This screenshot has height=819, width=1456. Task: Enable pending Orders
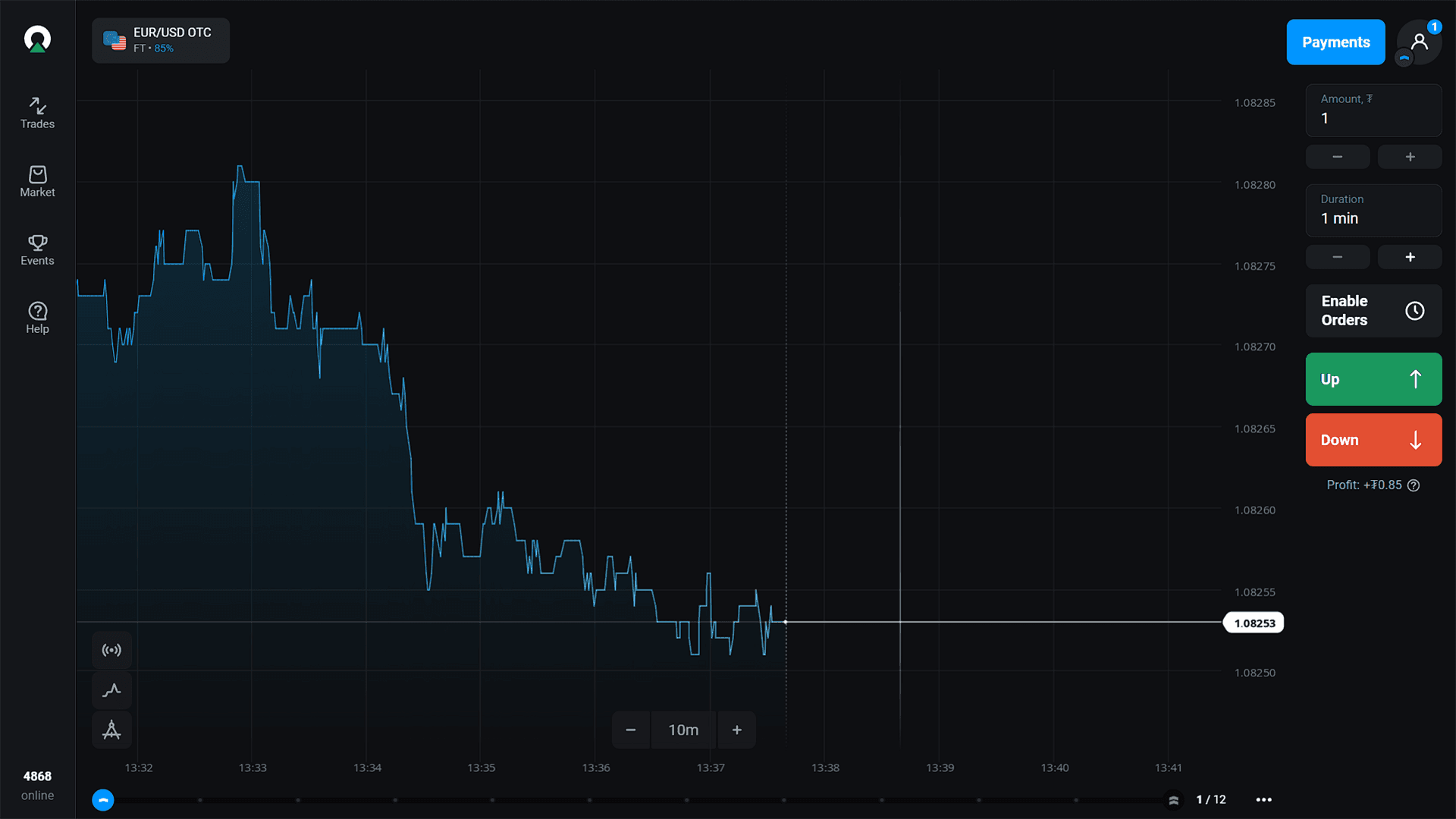pos(1373,311)
